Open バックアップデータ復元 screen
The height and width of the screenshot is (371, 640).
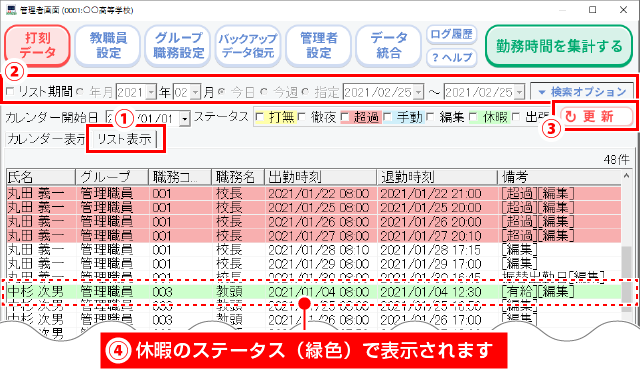(248, 45)
